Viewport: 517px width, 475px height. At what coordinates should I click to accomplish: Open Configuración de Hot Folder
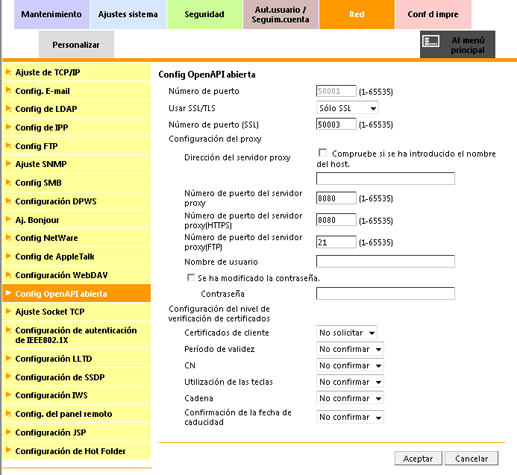77,451
